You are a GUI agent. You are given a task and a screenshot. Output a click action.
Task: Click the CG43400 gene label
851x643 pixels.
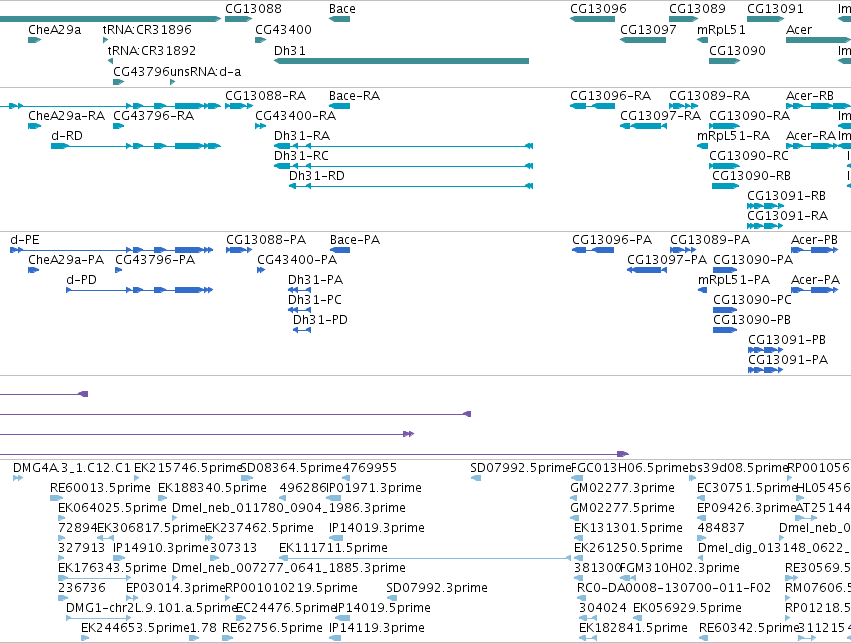pos(283,29)
